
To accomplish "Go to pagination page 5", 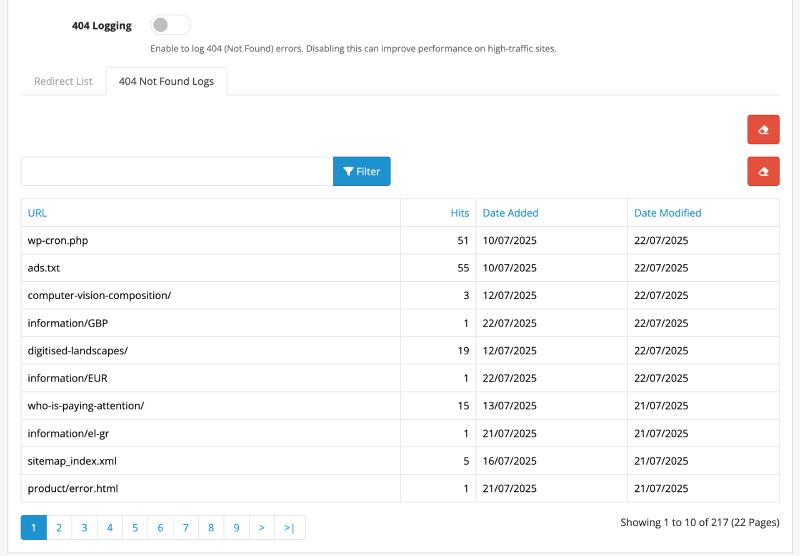I will point(135,527).
